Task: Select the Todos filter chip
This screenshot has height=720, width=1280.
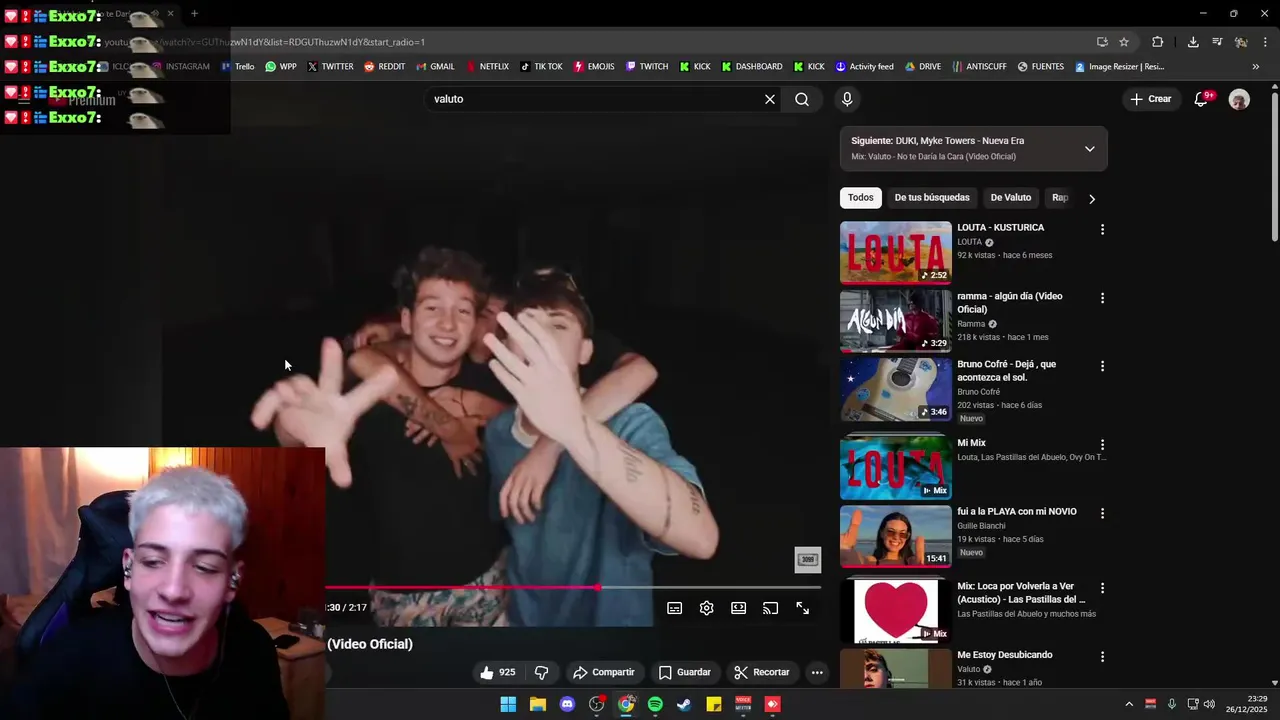Action: point(861,198)
